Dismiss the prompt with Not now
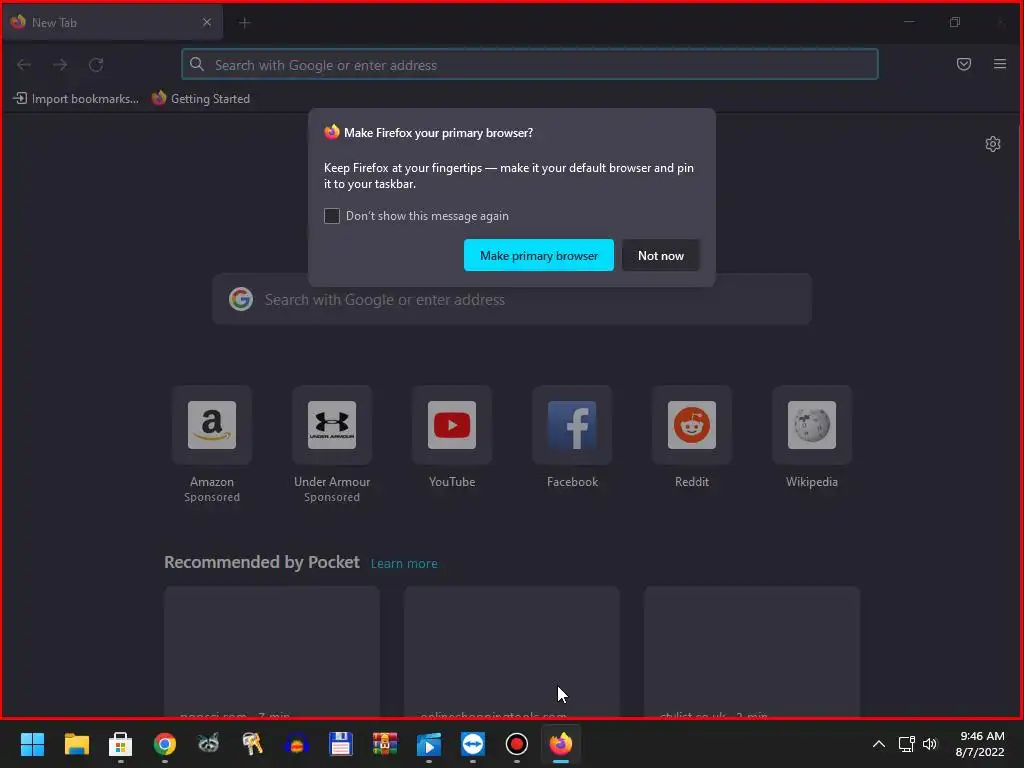Screen dimensions: 1024x768 point(661,255)
